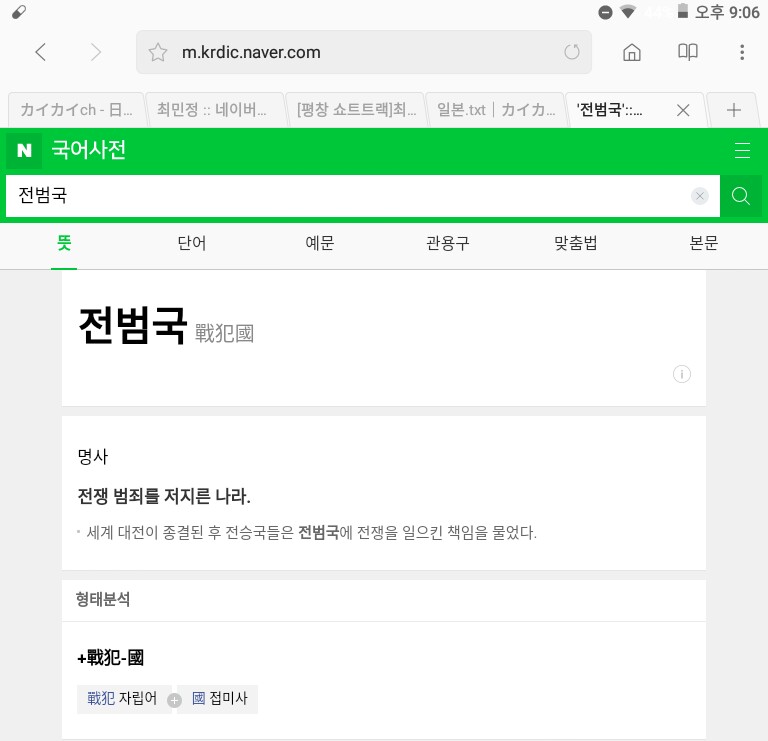The width and height of the screenshot is (768, 741).
Task: Click the Naver N logo
Action: [x=24, y=151]
